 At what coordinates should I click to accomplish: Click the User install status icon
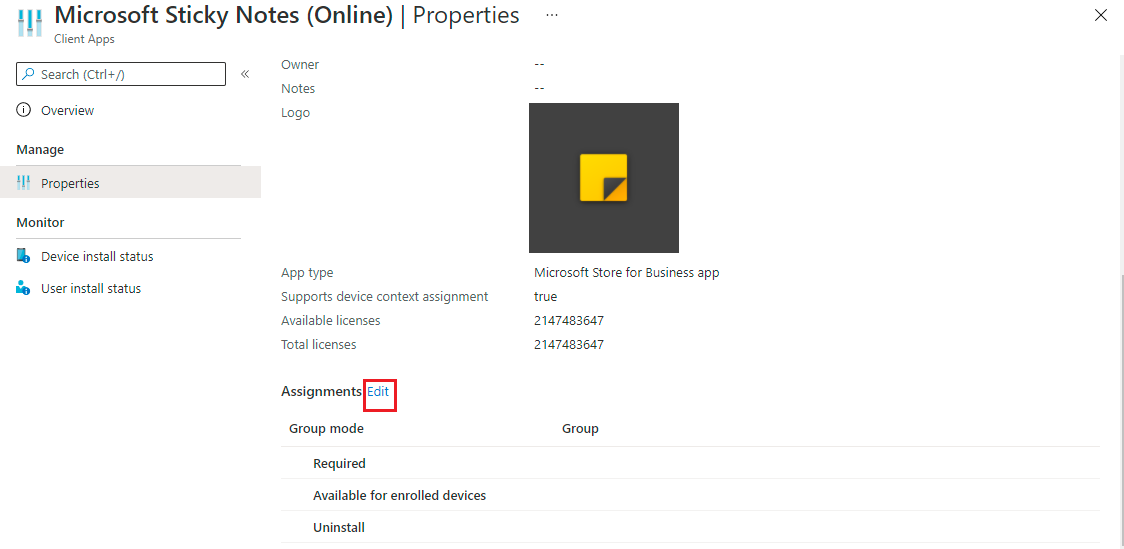point(24,288)
